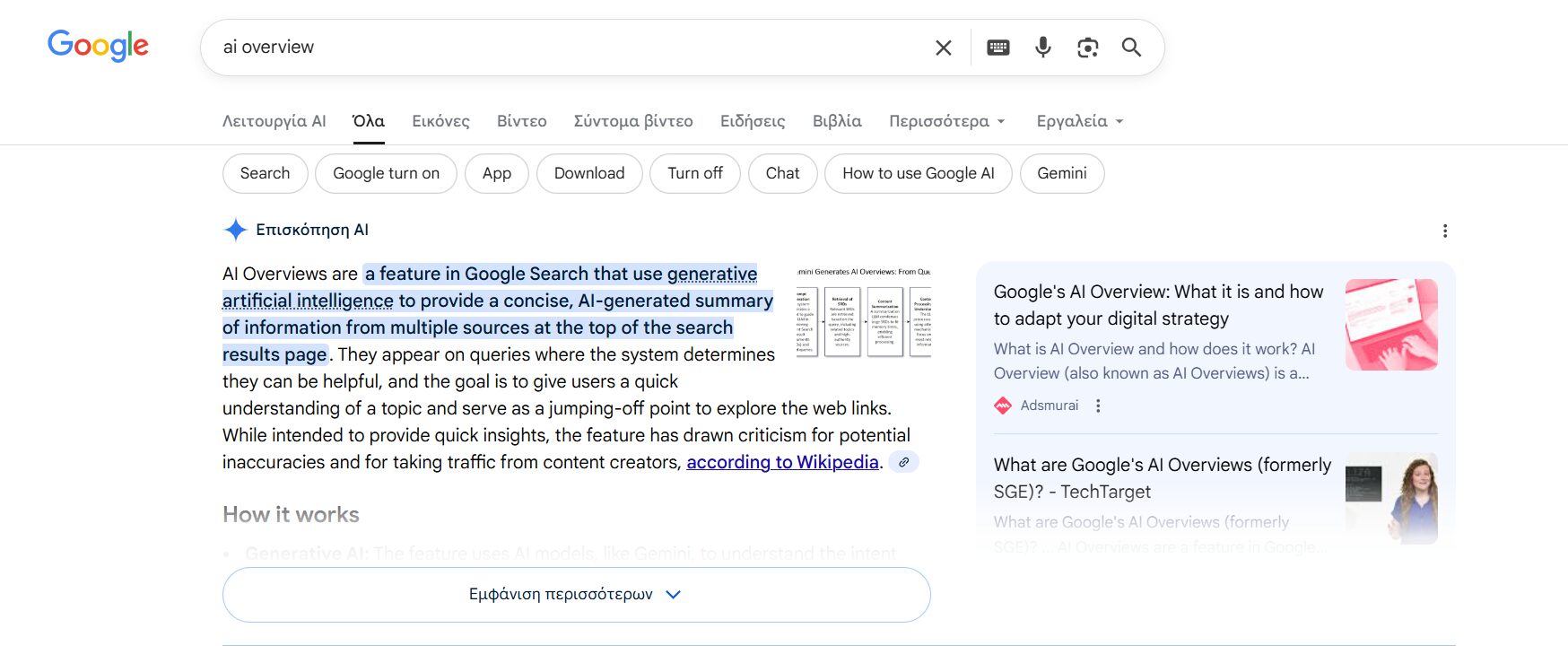The height and width of the screenshot is (663, 1568).
Task: Open the Εργαλεία tools dropdown
Action: tap(1079, 121)
